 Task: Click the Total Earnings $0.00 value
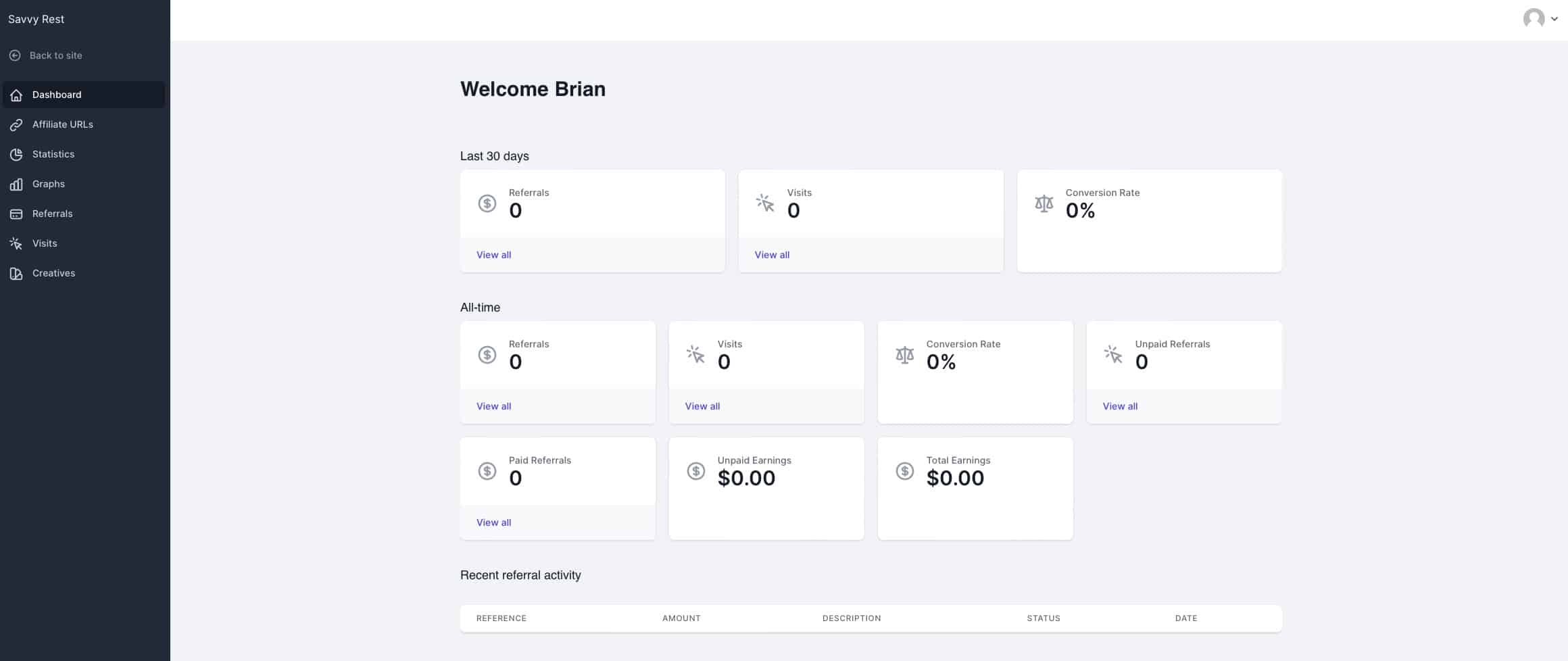point(955,479)
